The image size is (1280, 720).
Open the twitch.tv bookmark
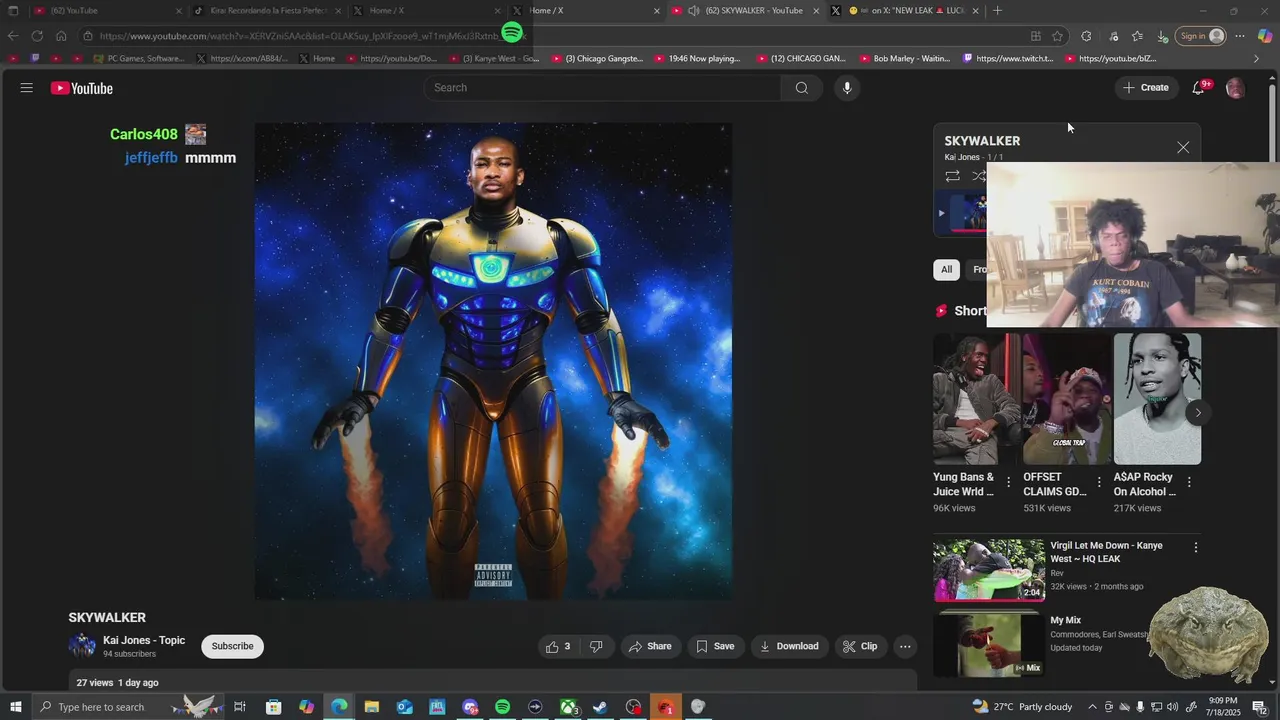pyautogui.click(x=1008, y=58)
